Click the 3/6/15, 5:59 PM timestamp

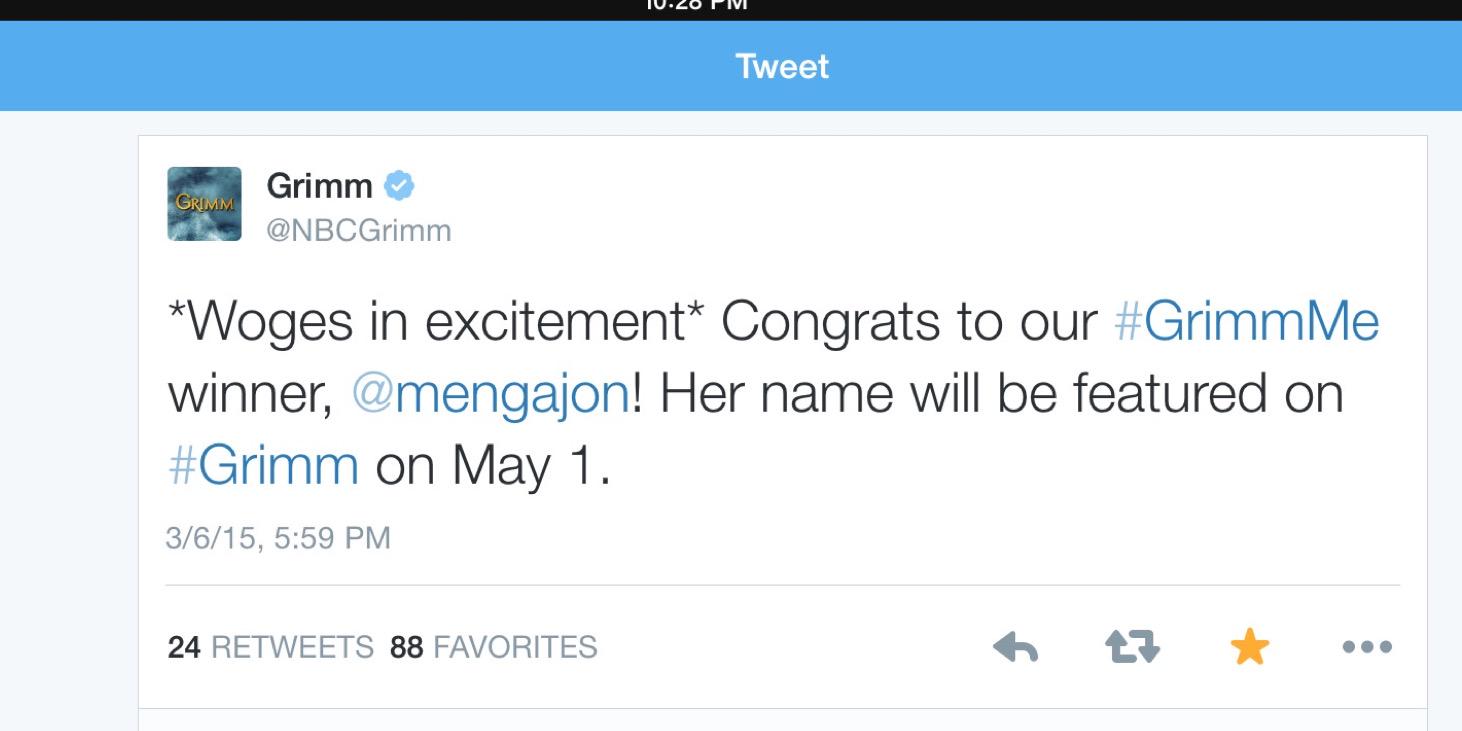pyautogui.click(x=278, y=539)
